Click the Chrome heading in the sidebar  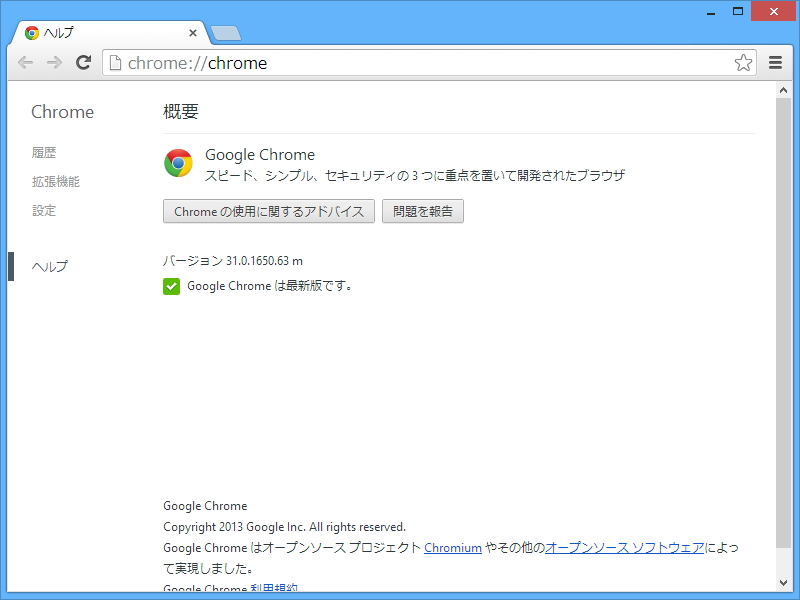pyautogui.click(x=62, y=112)
